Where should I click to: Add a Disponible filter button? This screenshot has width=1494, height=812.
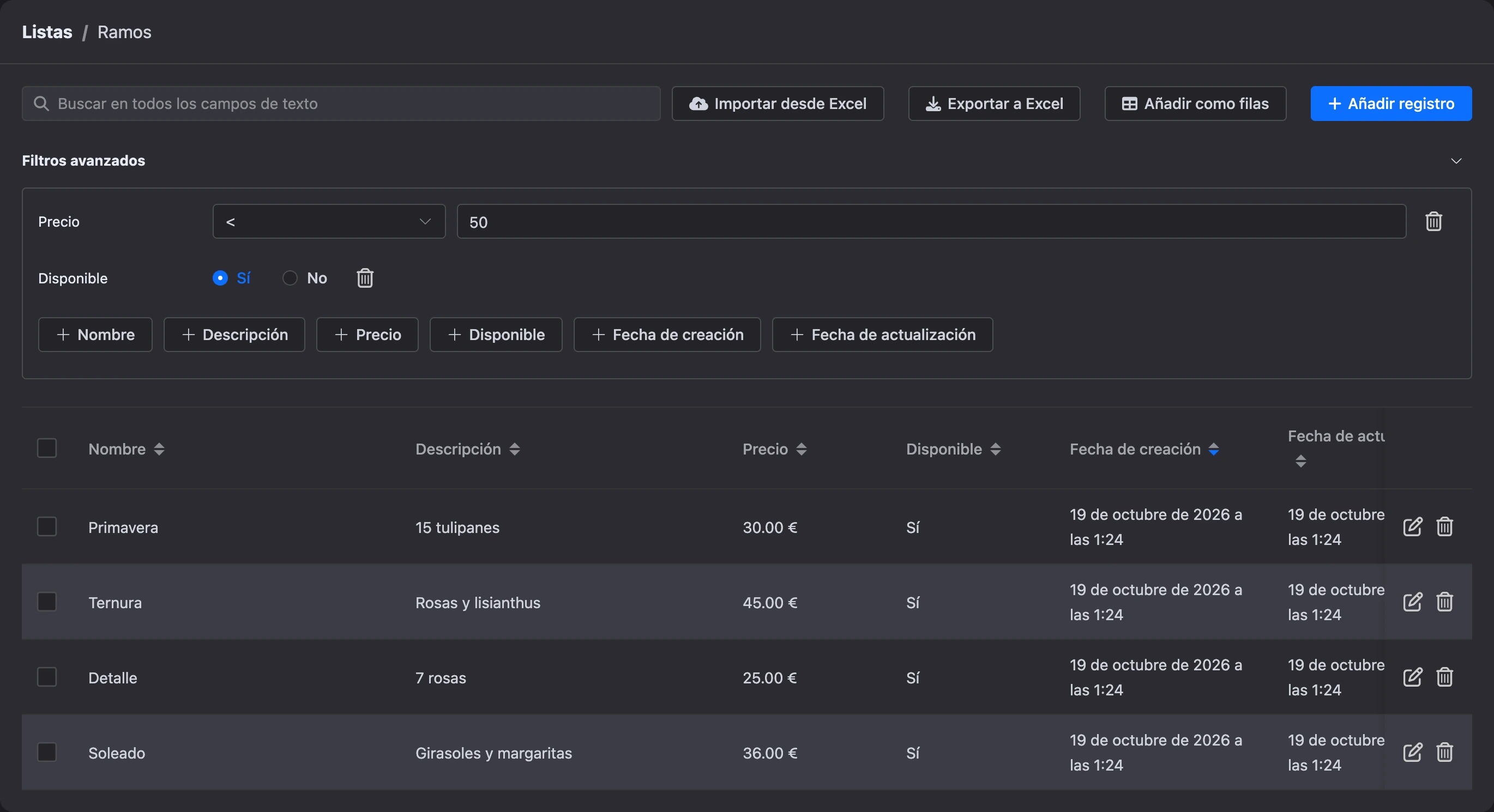(496, 335)
